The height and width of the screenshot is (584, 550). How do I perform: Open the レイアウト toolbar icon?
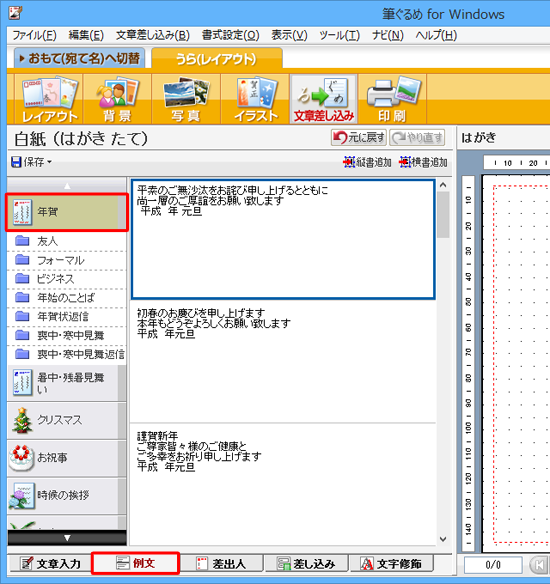pyautogui.click(x=49, y=99)
